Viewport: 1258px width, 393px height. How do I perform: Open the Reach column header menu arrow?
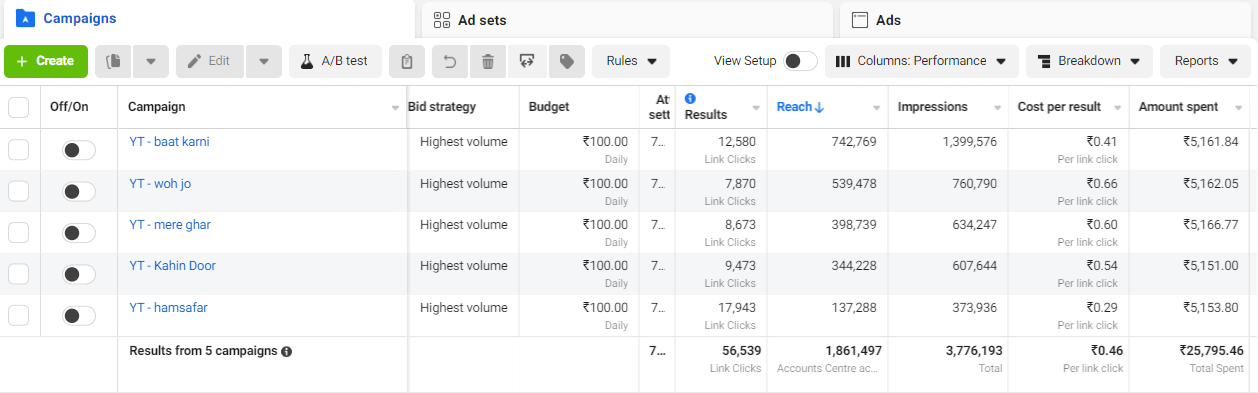877,108
